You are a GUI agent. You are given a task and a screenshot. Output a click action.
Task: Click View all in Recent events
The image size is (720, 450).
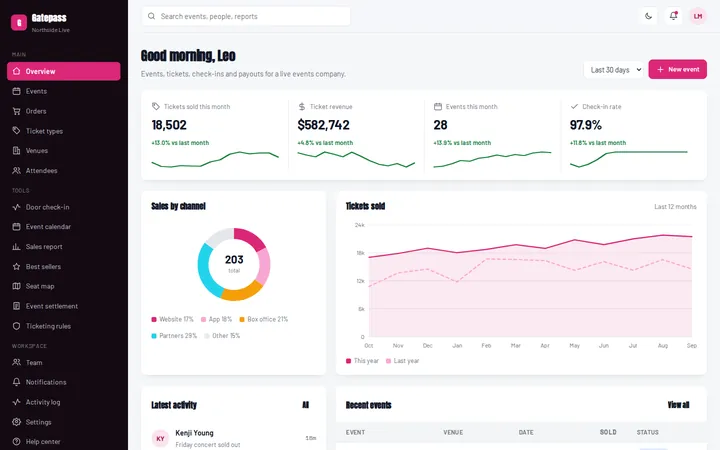[678, 405]
